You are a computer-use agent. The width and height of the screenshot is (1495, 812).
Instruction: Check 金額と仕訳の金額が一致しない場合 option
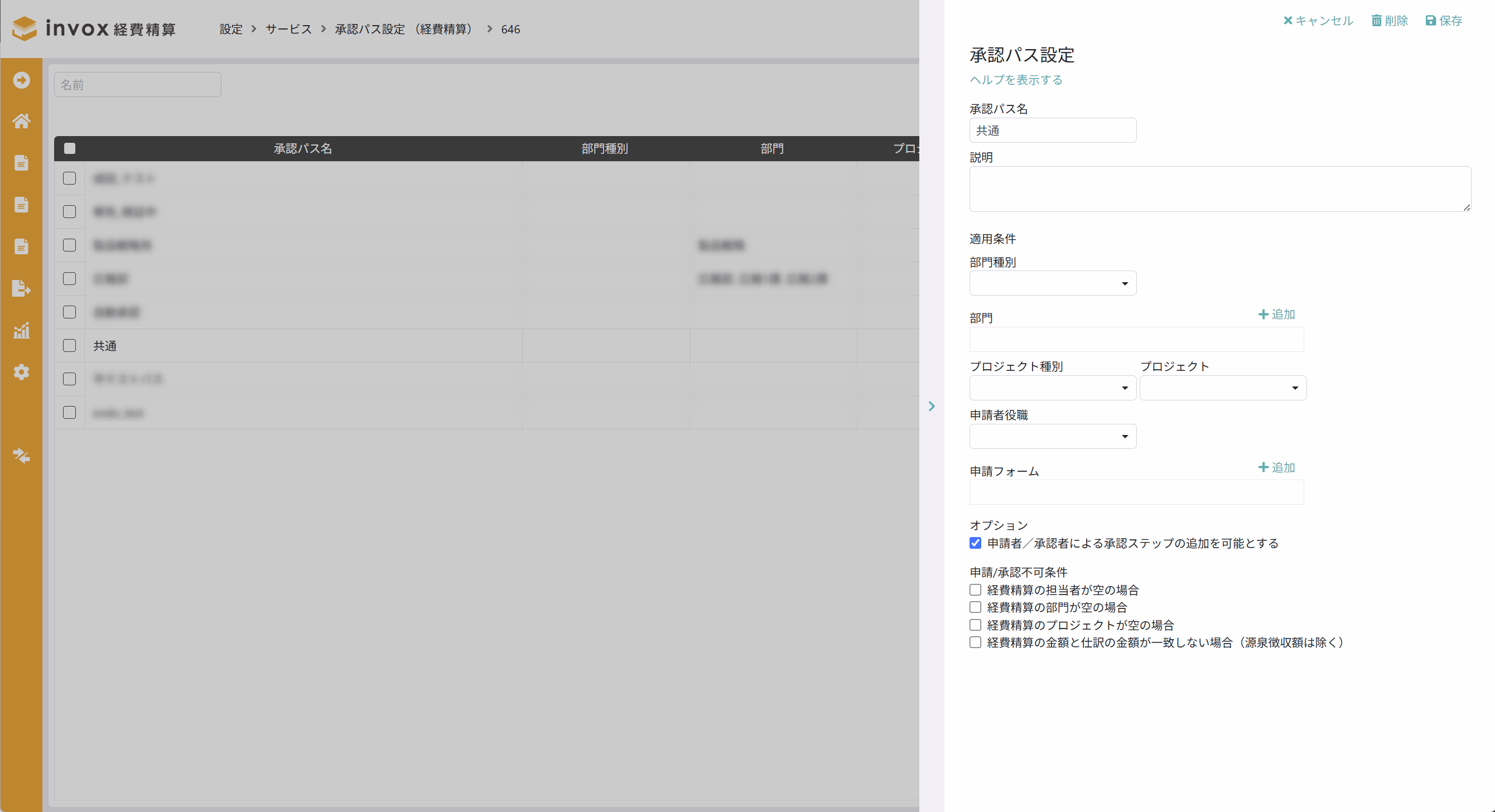click(x=975, y=642)
